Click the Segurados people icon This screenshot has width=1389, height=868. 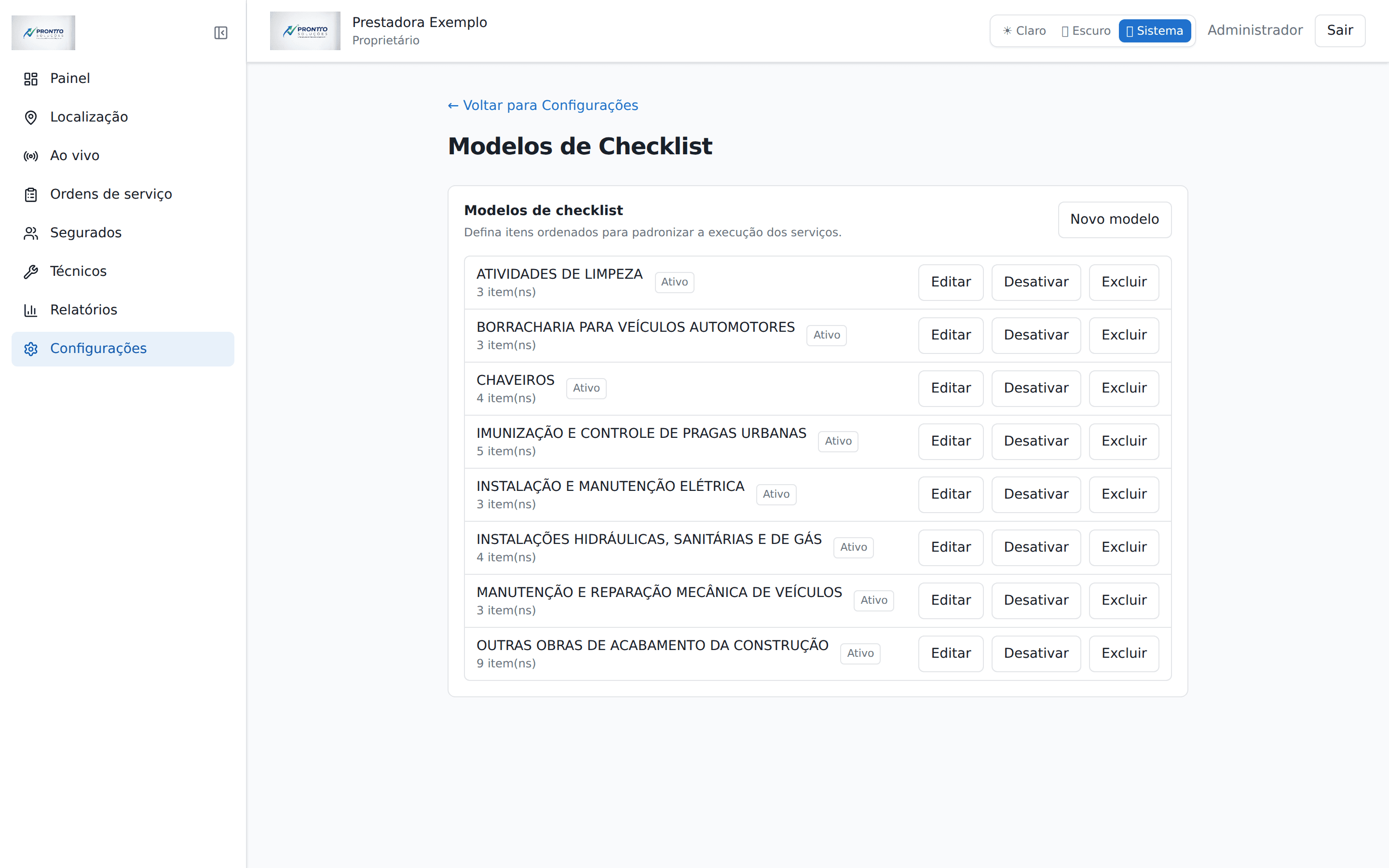click(31, 233)
